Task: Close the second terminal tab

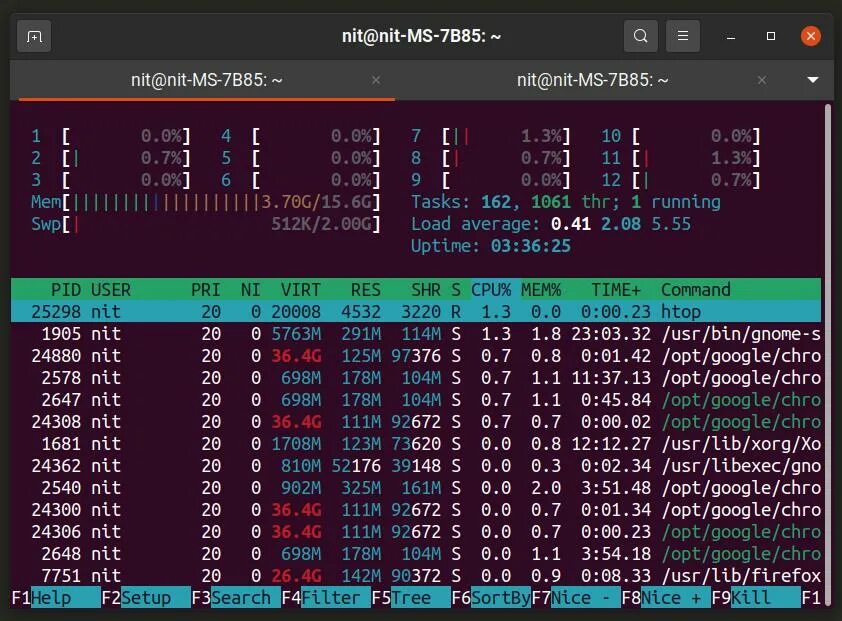Action: click(761, 81)
